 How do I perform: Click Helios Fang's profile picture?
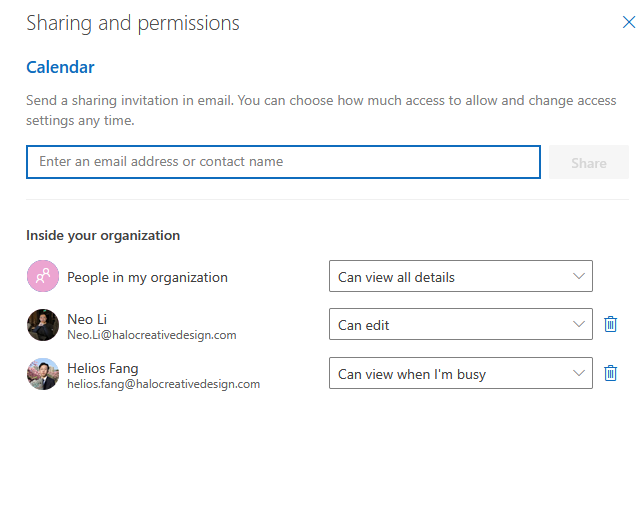click(x=43, y=374)
